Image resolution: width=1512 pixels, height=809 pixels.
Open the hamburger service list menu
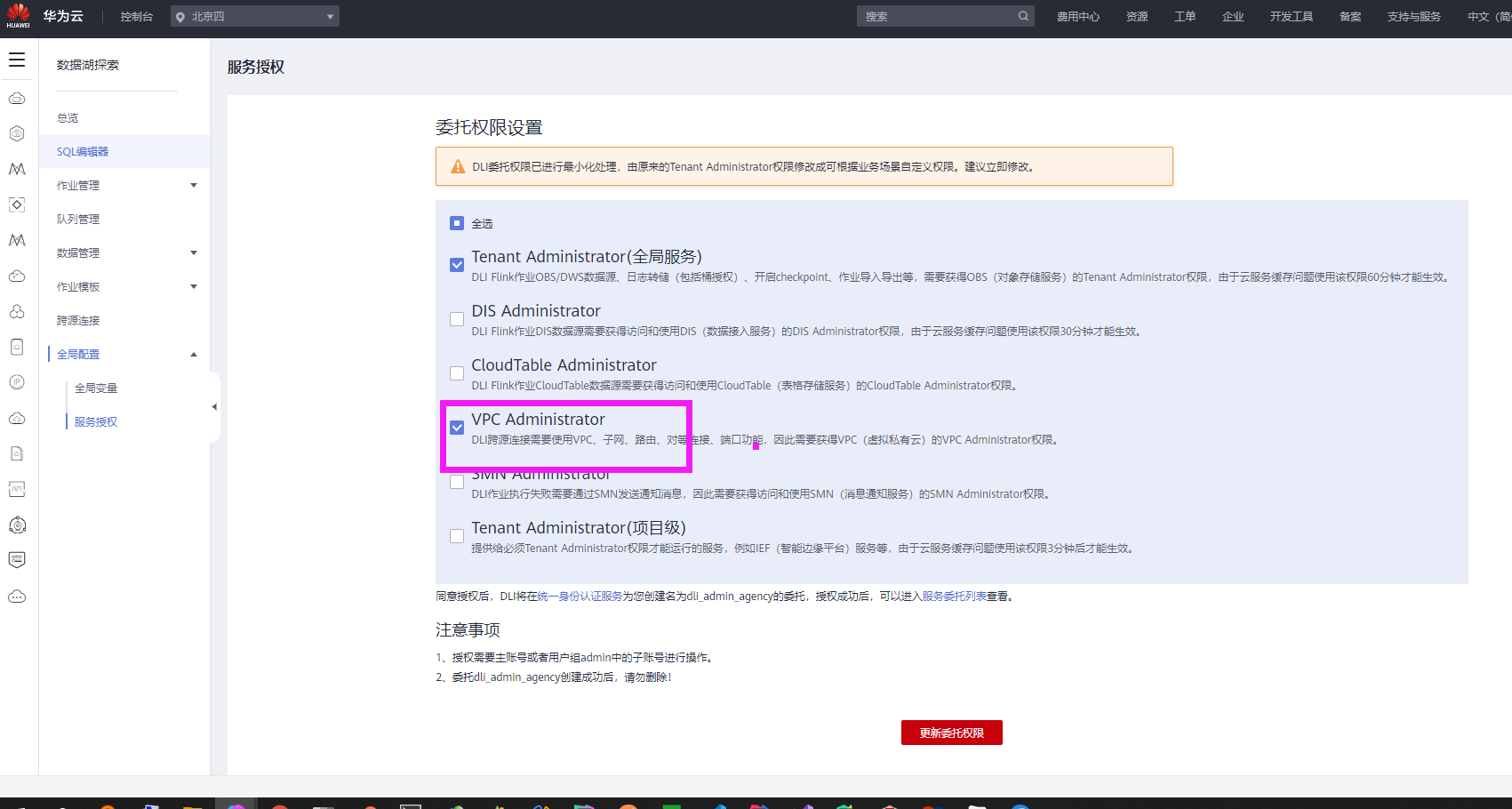(17, 60)
